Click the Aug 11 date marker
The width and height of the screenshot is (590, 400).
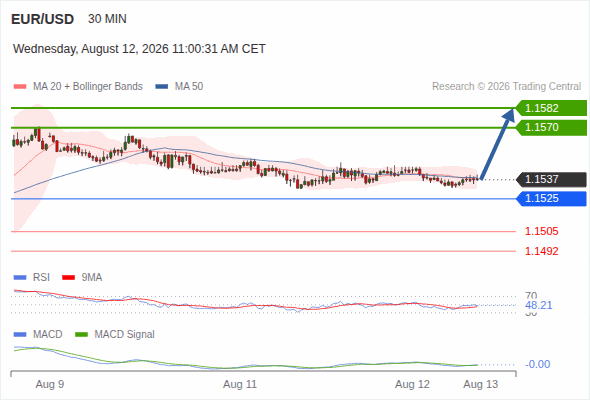pyautogui.click(x=240, y=384)
